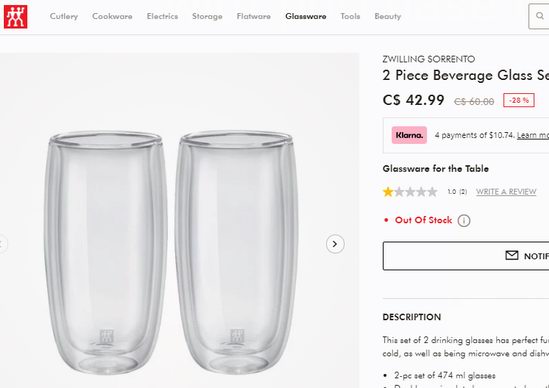Click the Zwilling red logo
Viewport: 549px width, 388px height.
[15, 16]
